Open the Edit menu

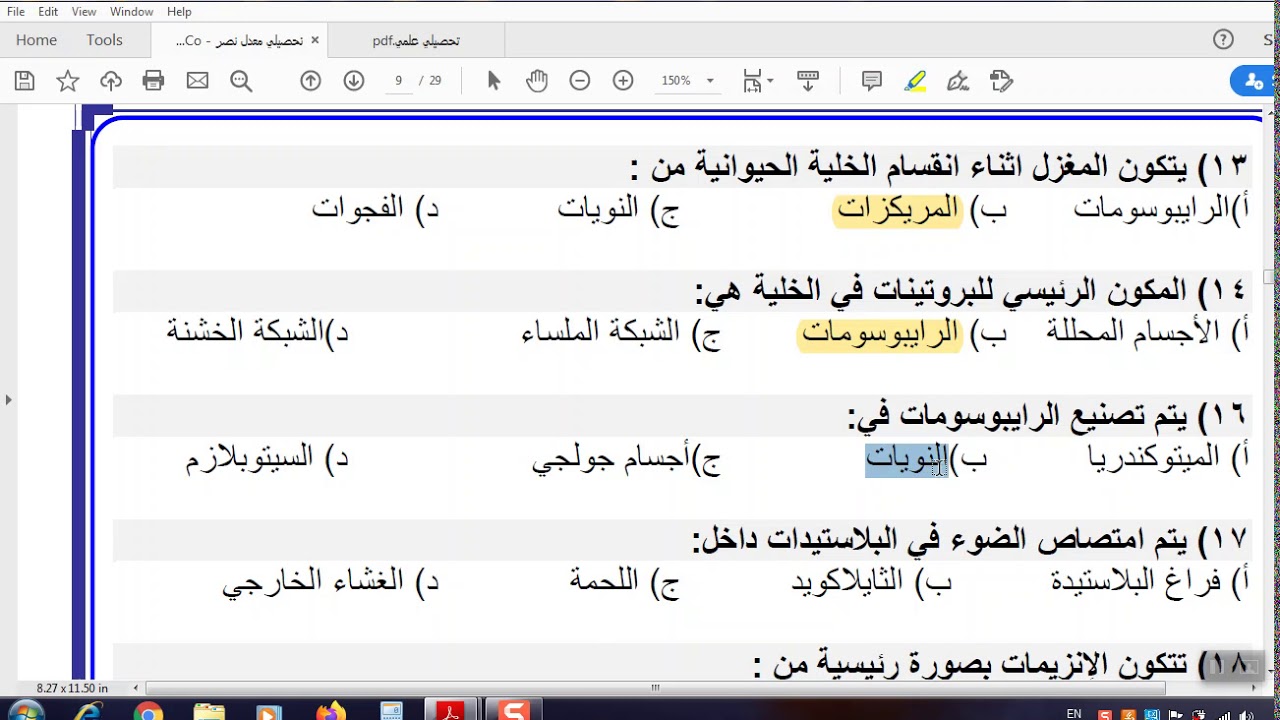pos(48,12)
